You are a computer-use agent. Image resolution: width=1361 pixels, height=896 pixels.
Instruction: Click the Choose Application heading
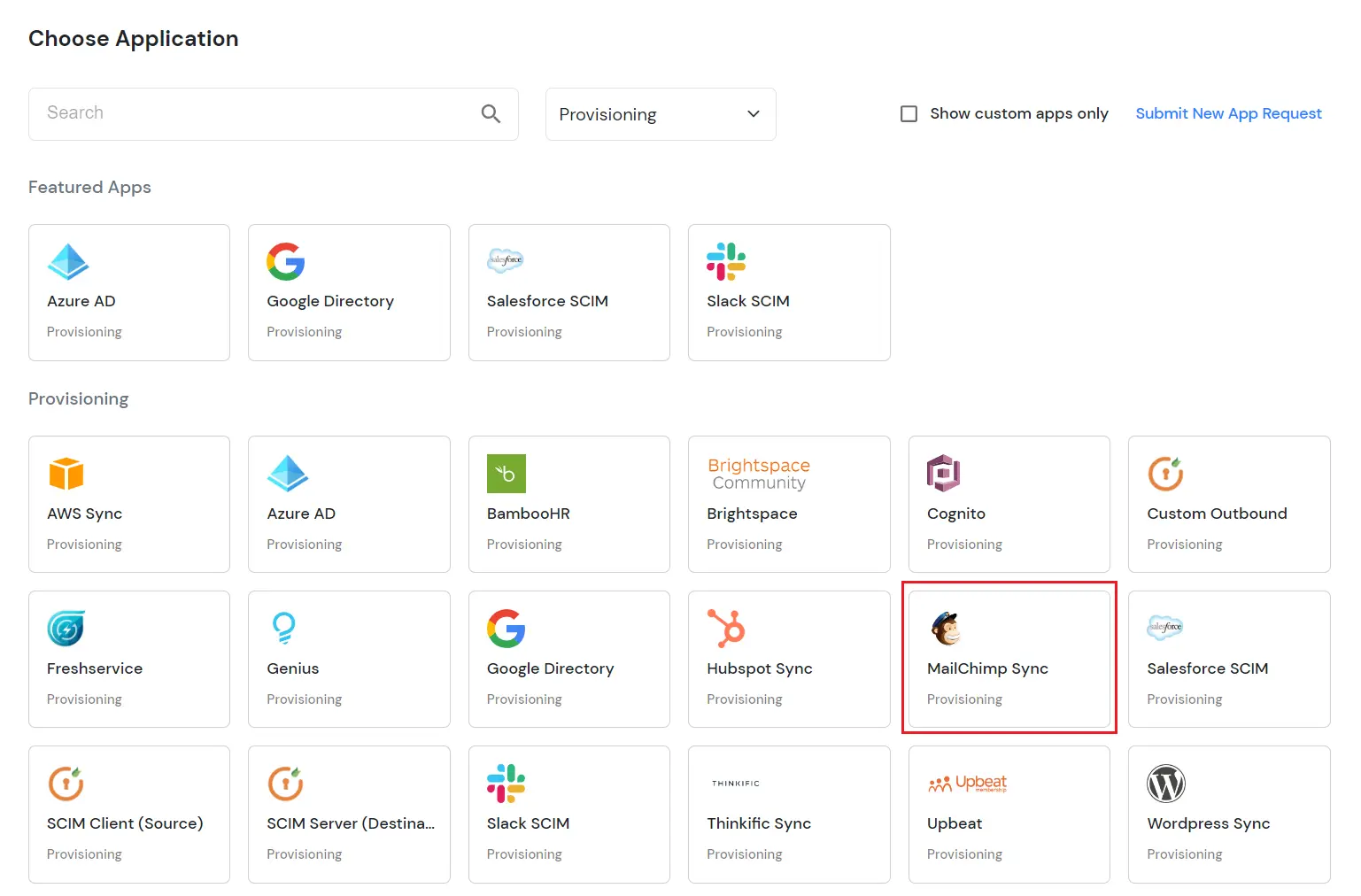[x=134, y=39]
